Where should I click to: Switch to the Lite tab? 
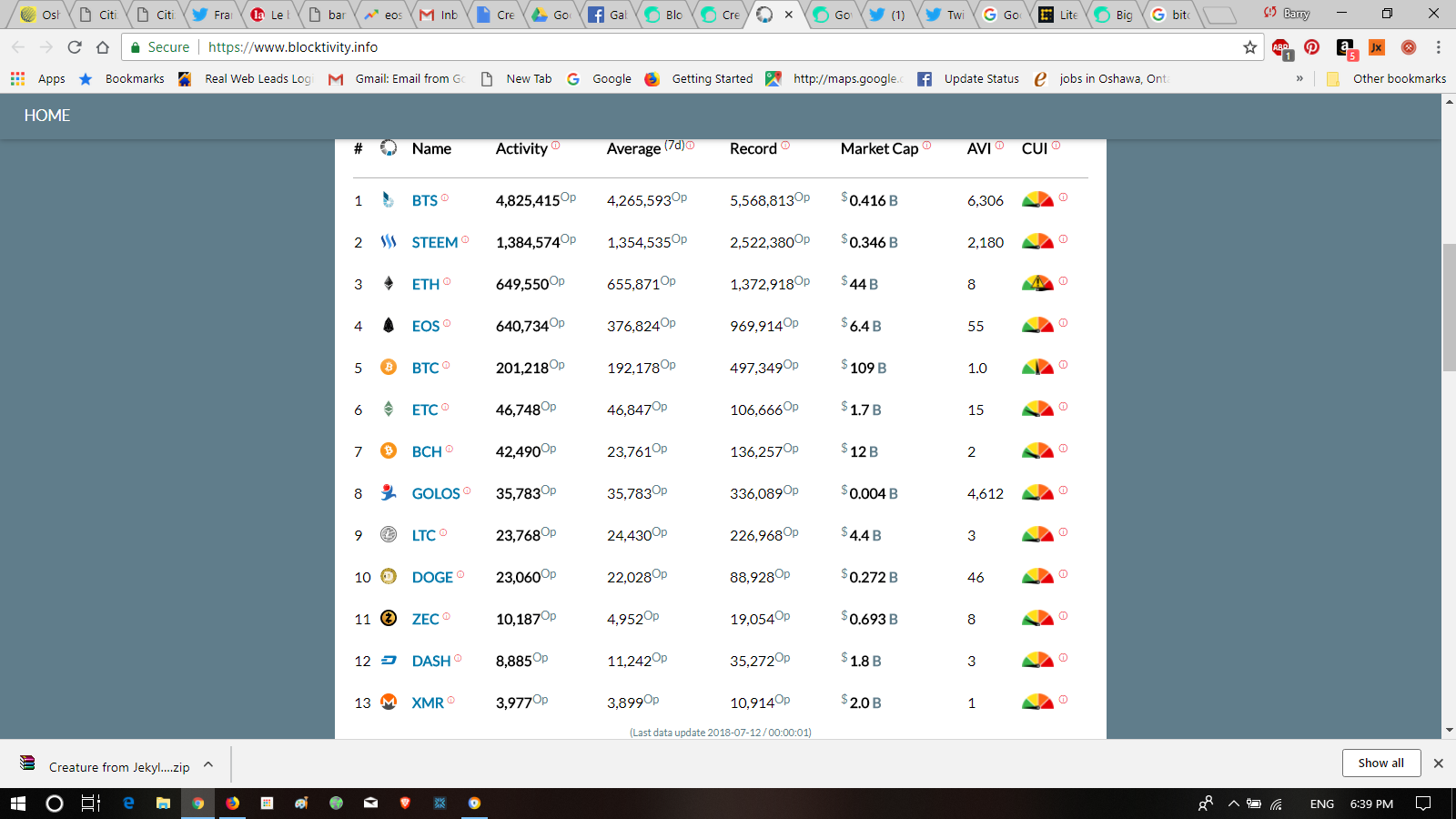pos(1059,15)
